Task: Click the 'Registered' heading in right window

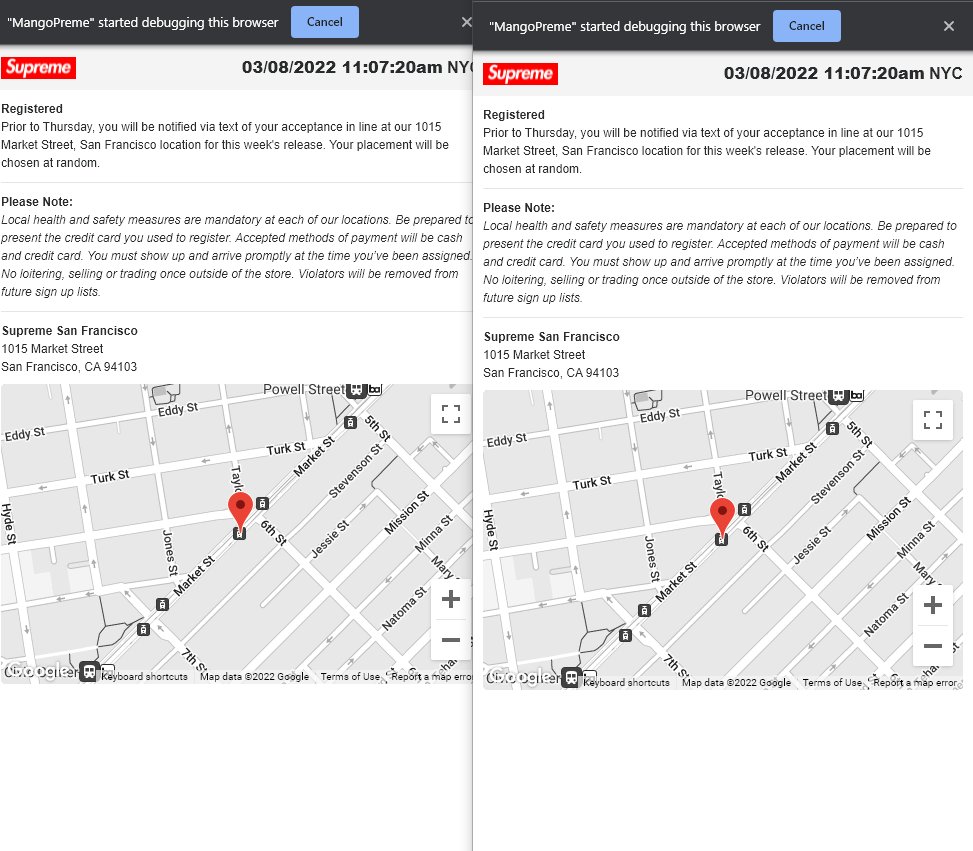Action: tap(514, 115)
